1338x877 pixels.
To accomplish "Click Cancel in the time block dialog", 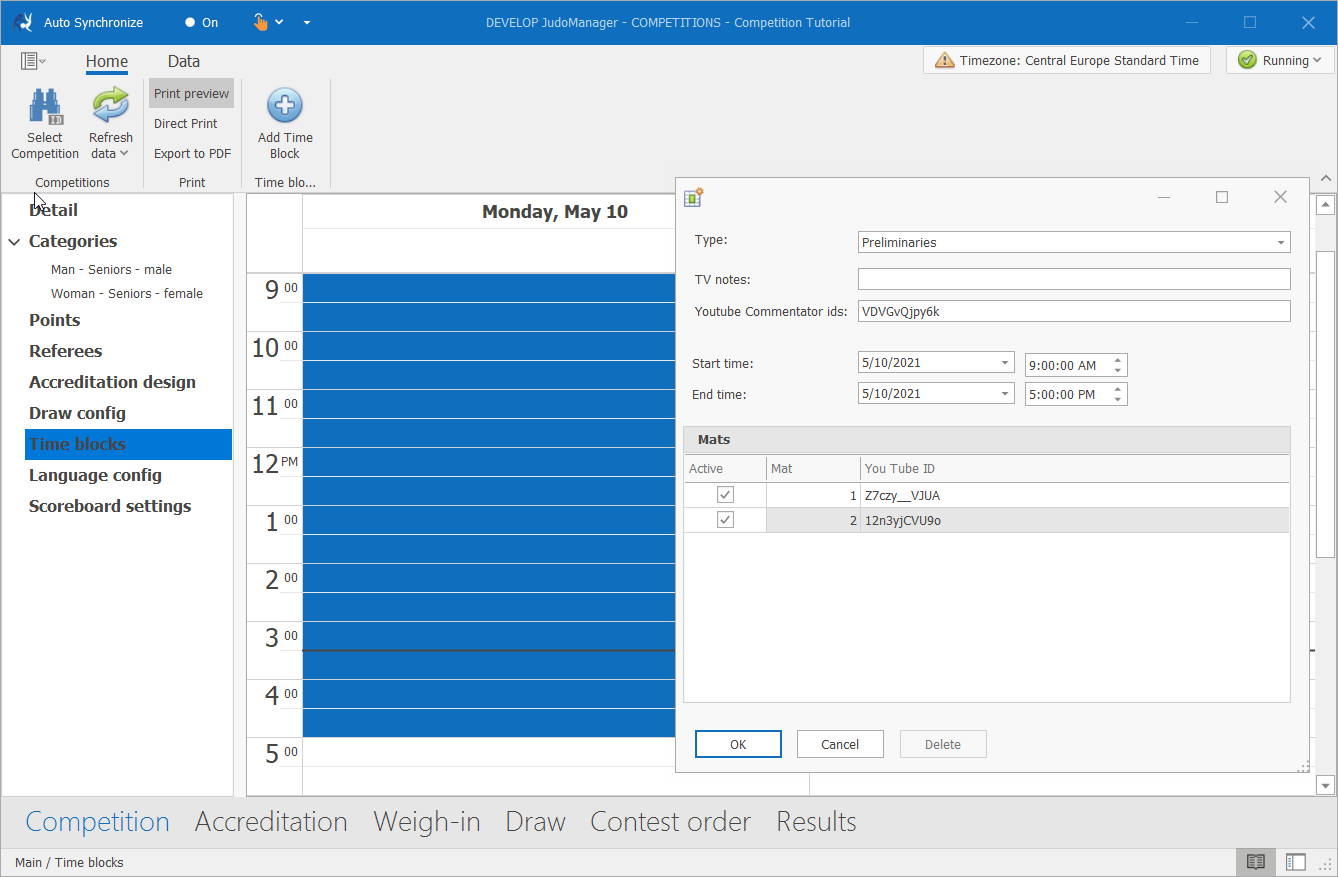I will click(840, 744).
